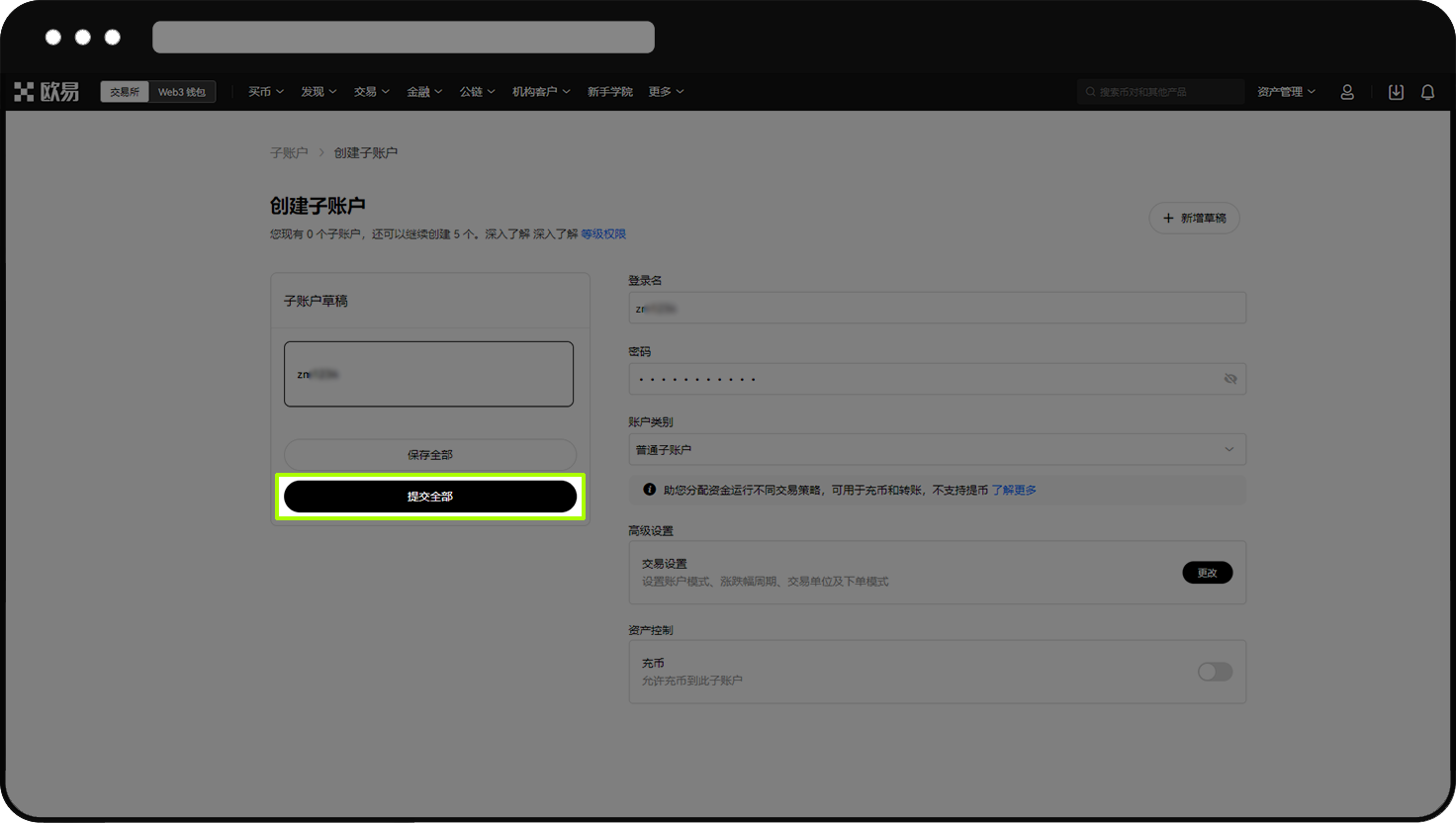
Task: Click the 创建子账户 breadcrumb text
Action: click(x=365, y=152)
